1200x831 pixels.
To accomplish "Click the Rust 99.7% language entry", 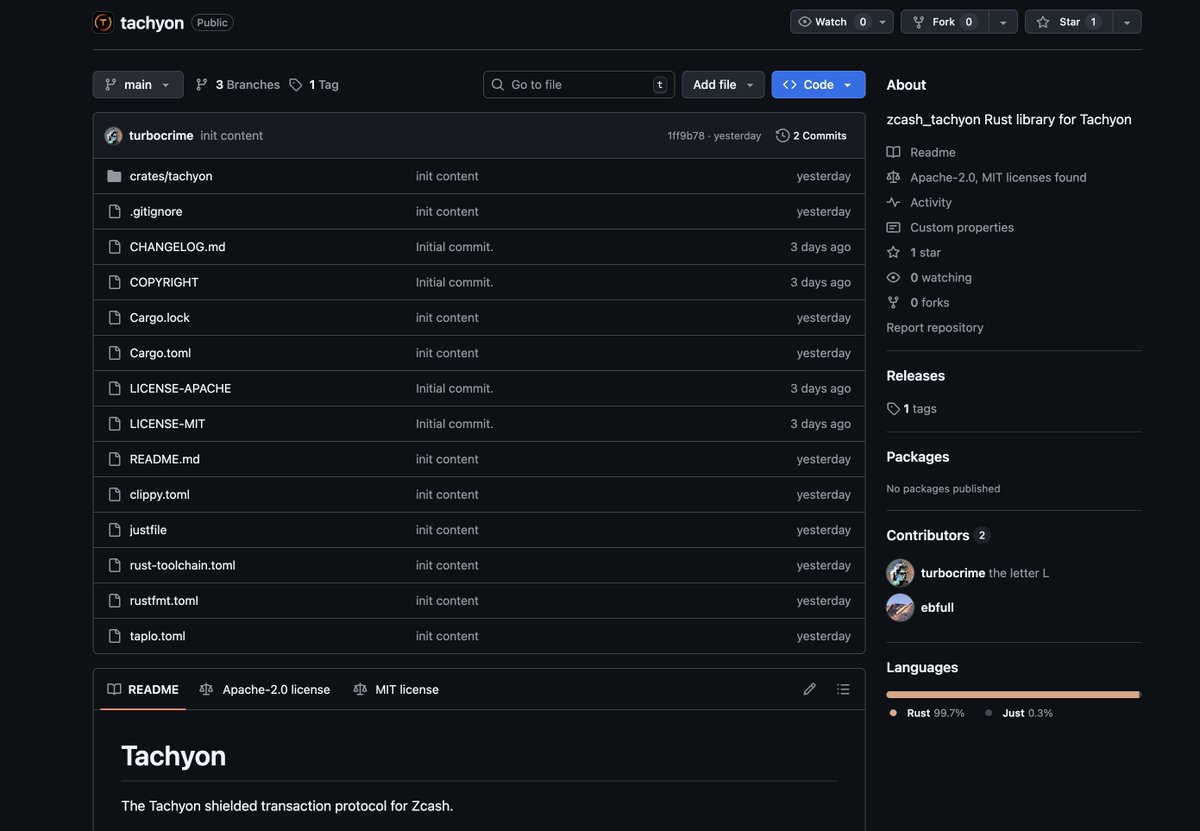I will (927, 713).
